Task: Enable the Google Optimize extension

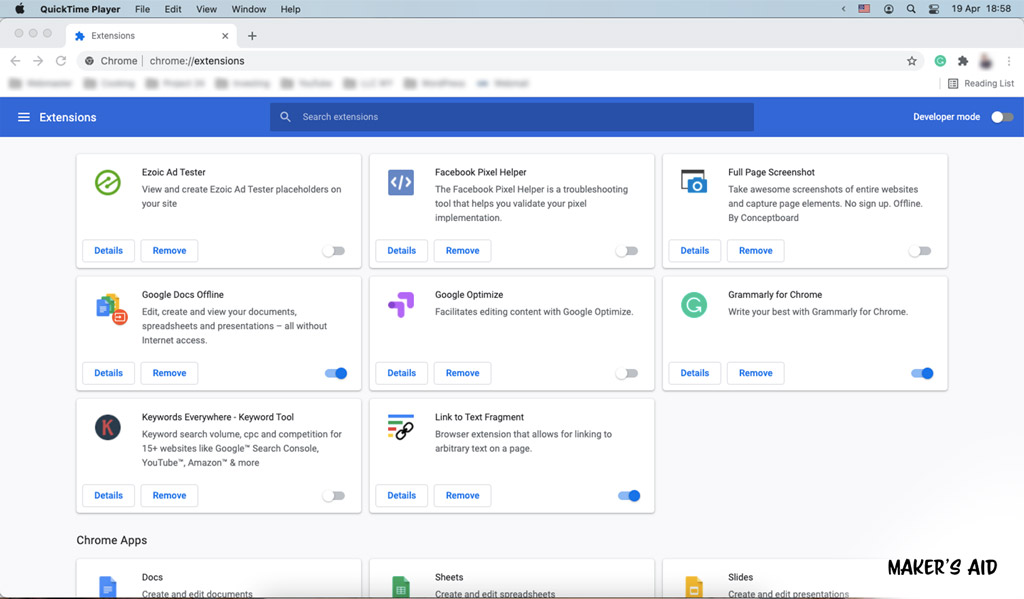Action: click(x=627, y=373)
